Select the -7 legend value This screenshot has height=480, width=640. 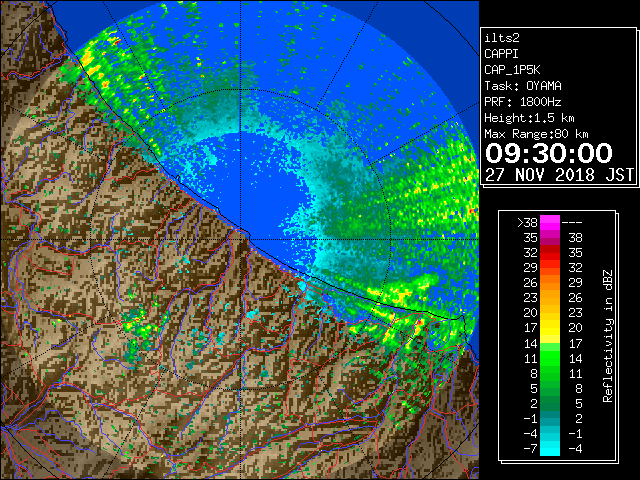[530, 449]
